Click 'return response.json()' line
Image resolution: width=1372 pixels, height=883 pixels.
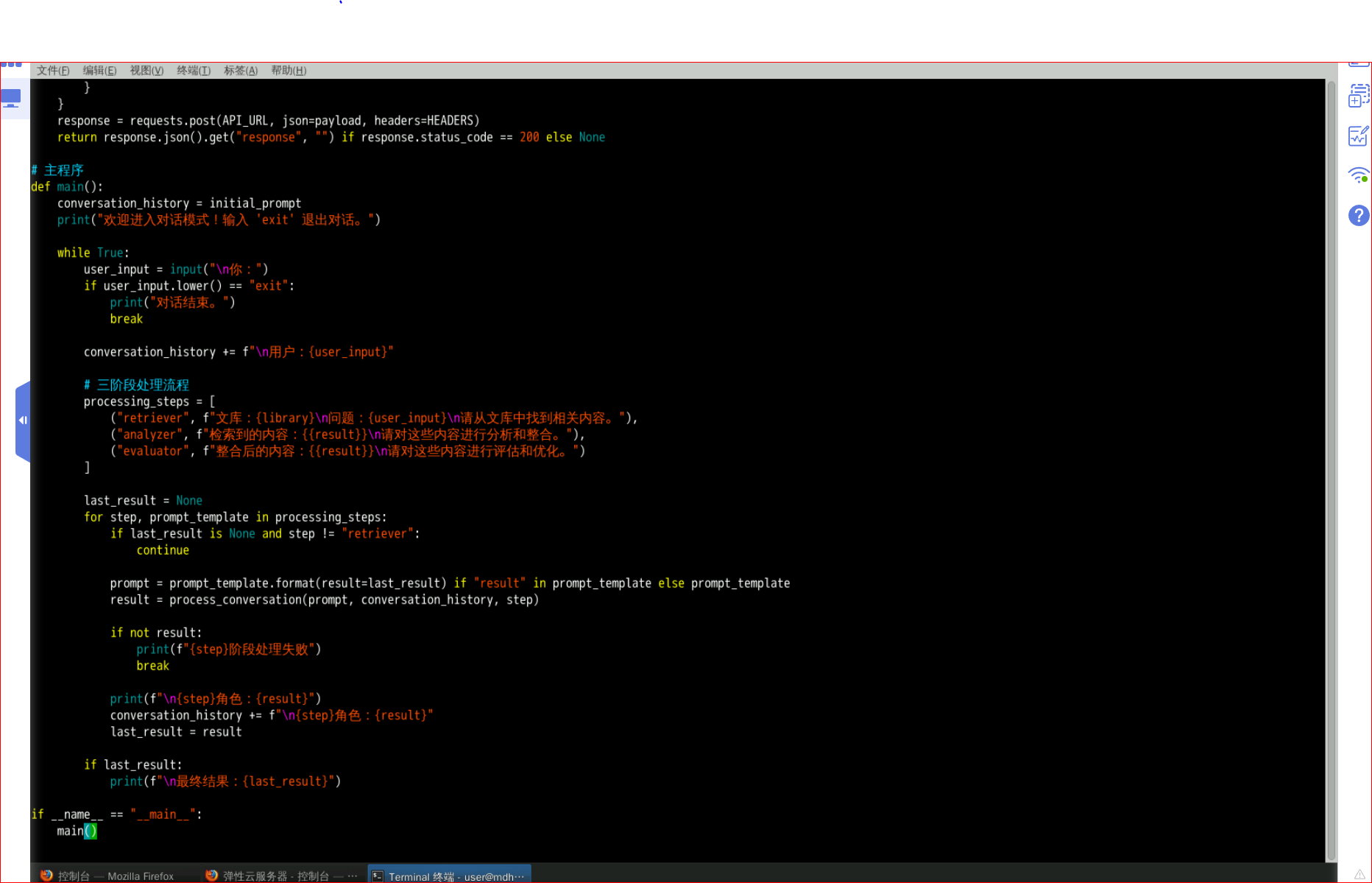[x=331, y=138]
